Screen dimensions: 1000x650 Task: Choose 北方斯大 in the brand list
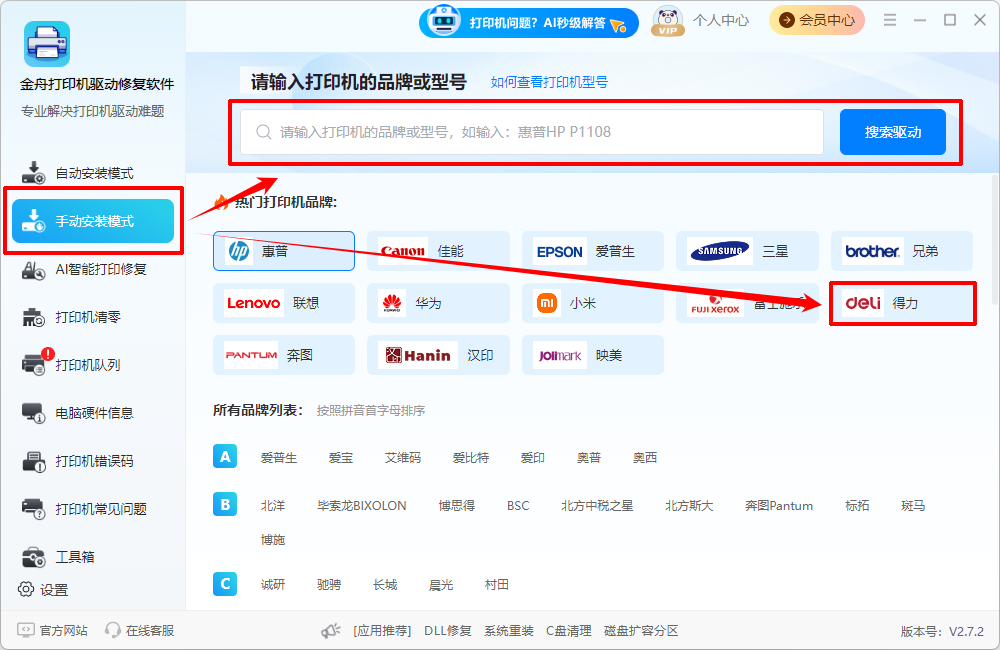689,505
